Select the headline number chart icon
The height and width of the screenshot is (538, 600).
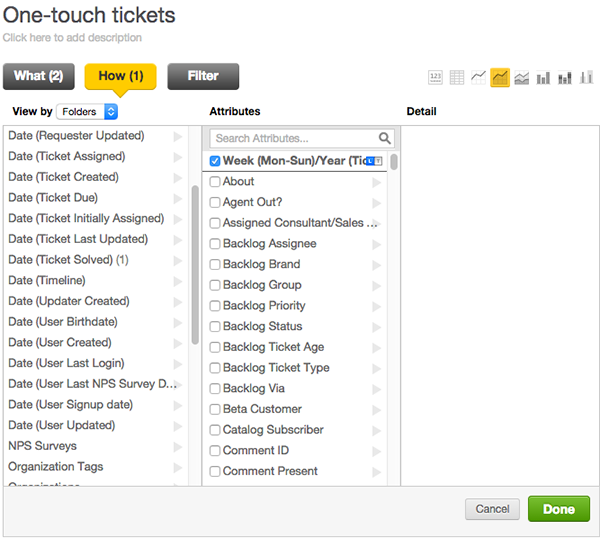click(x=435, y=77)
